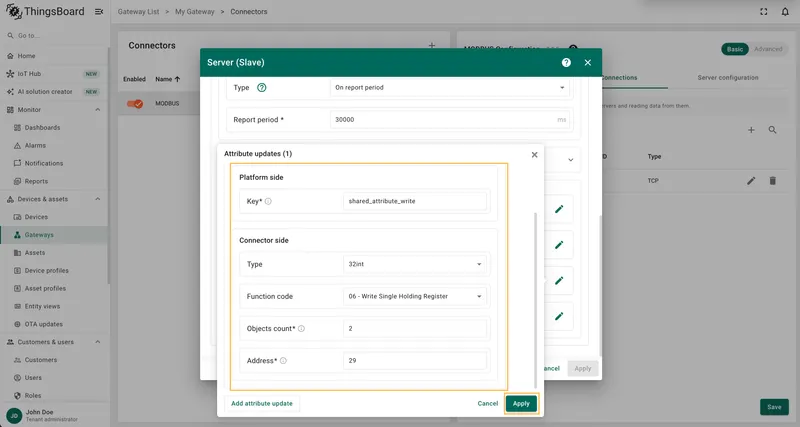Delete the TCP server row
This screenshot has width=800, height=427.
pos(772,181)
